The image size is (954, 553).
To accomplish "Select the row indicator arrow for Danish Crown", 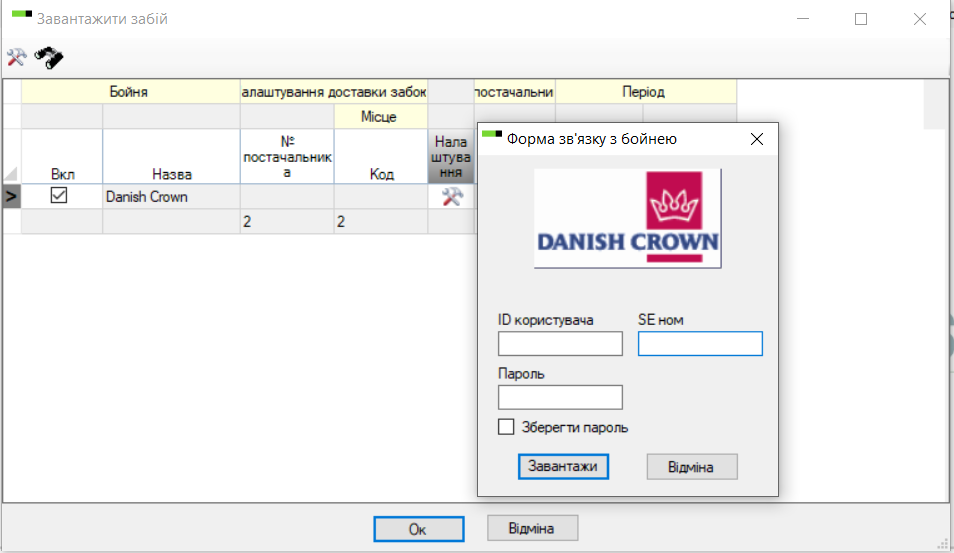I will pyautogui.click(x=12, y=197).
